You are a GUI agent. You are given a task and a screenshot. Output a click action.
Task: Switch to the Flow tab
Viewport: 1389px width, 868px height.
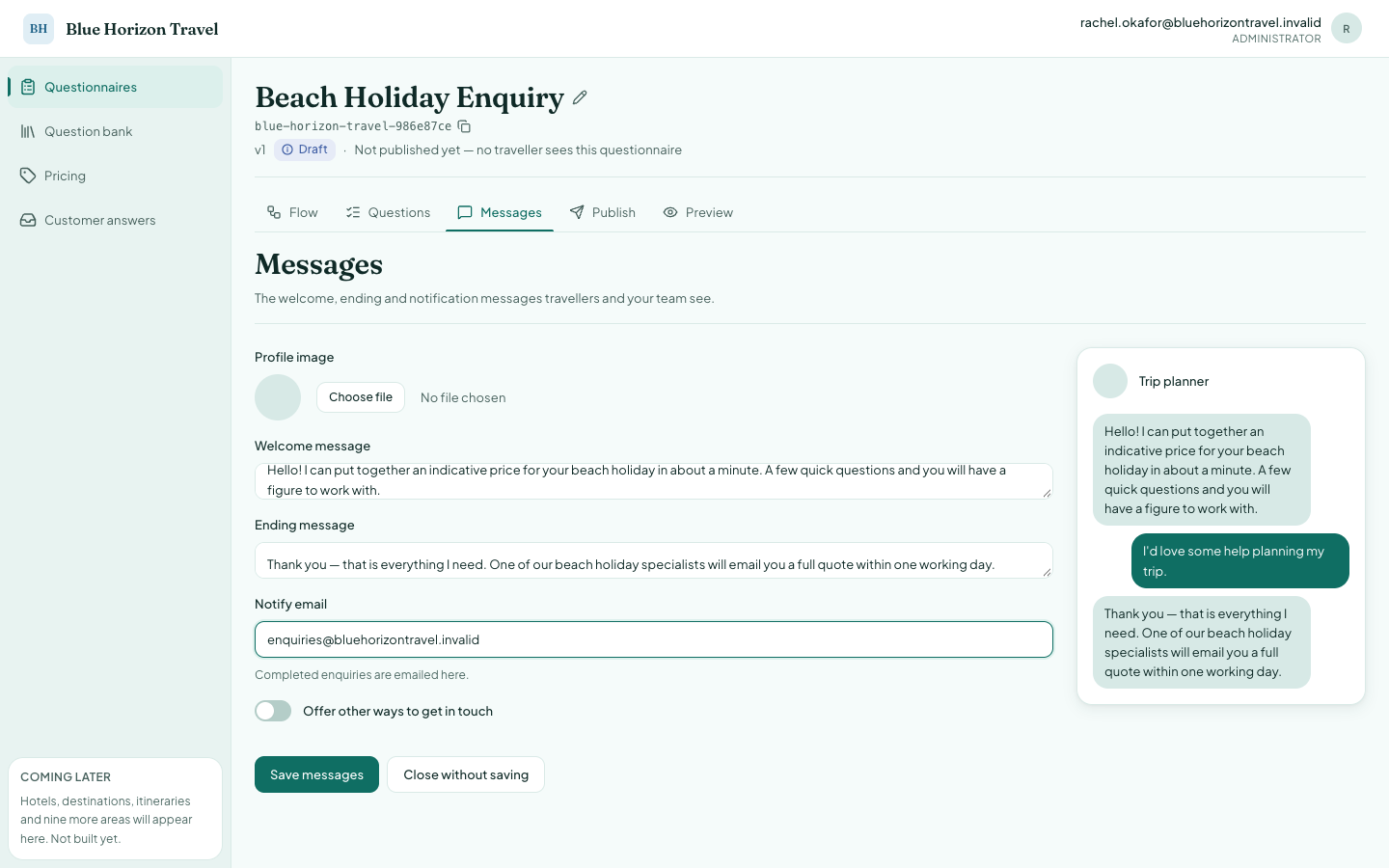[x=292, y=212]
